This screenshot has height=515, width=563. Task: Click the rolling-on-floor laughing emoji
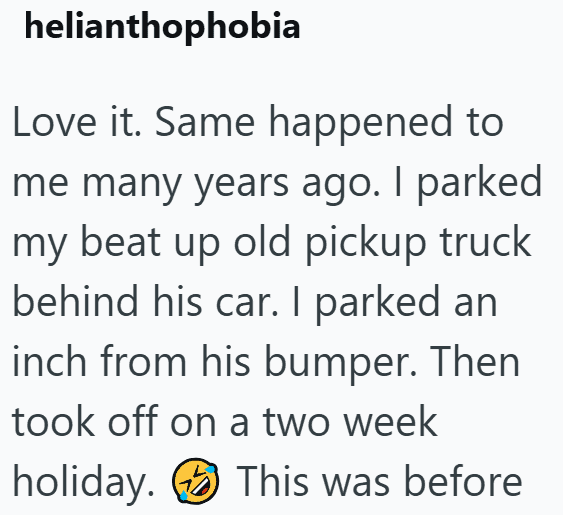[195, 481]
